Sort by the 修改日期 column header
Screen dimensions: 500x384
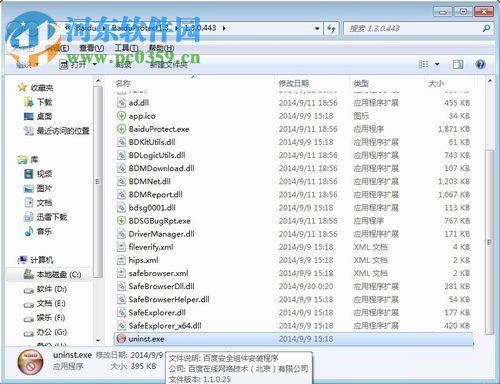[294, 83]
